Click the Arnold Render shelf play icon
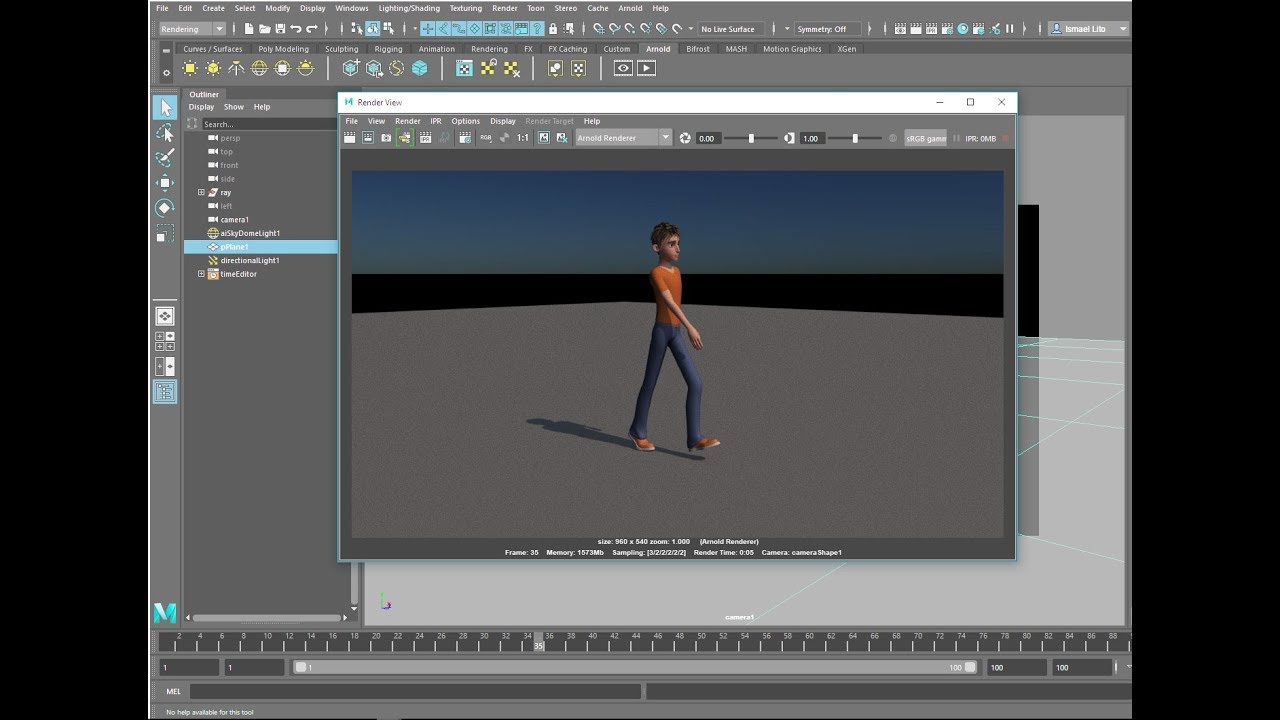This screenshot has width=1280, height=720. pos(646,68)
